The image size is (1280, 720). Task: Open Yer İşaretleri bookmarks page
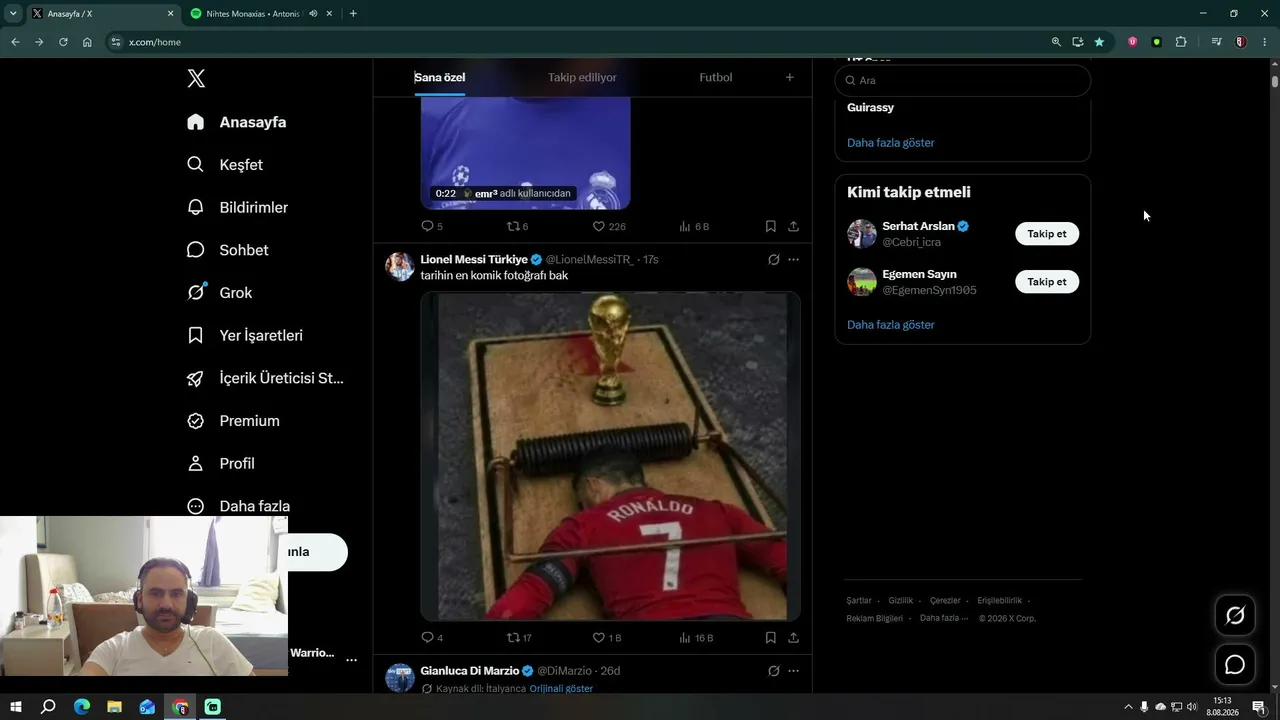coord(245,336)
